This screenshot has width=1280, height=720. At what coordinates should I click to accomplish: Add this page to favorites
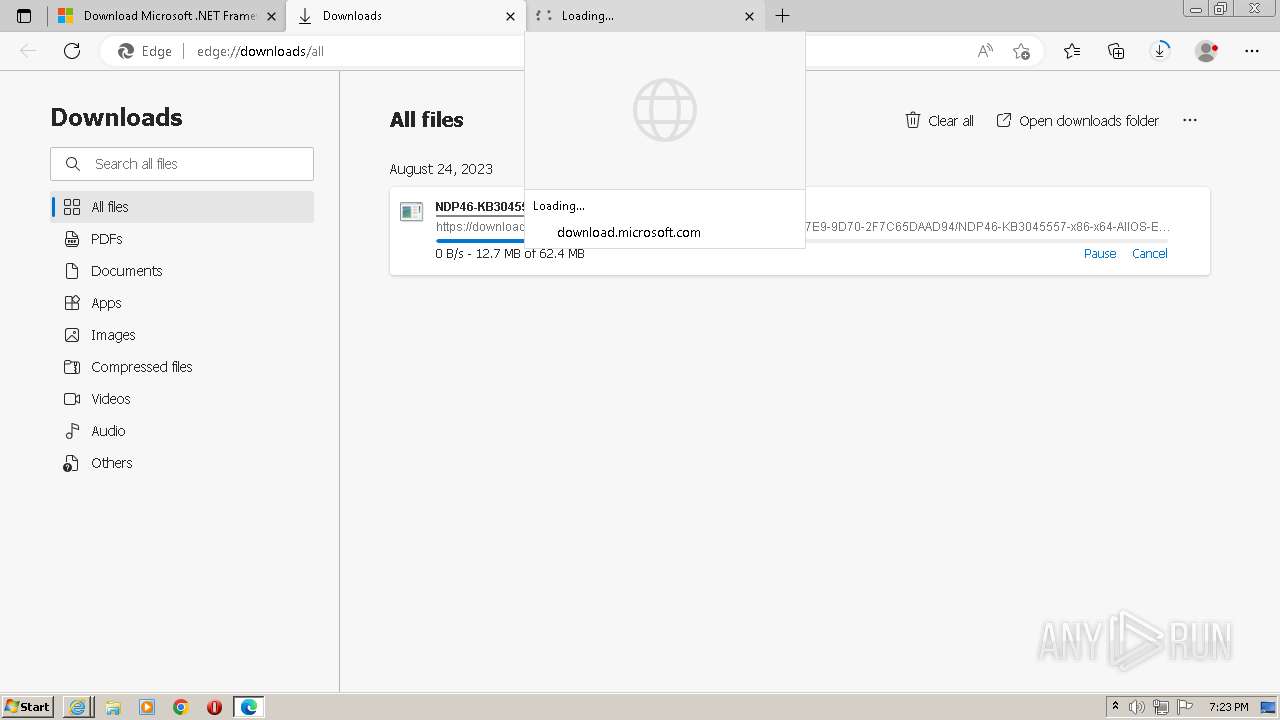click(1021, 51)
